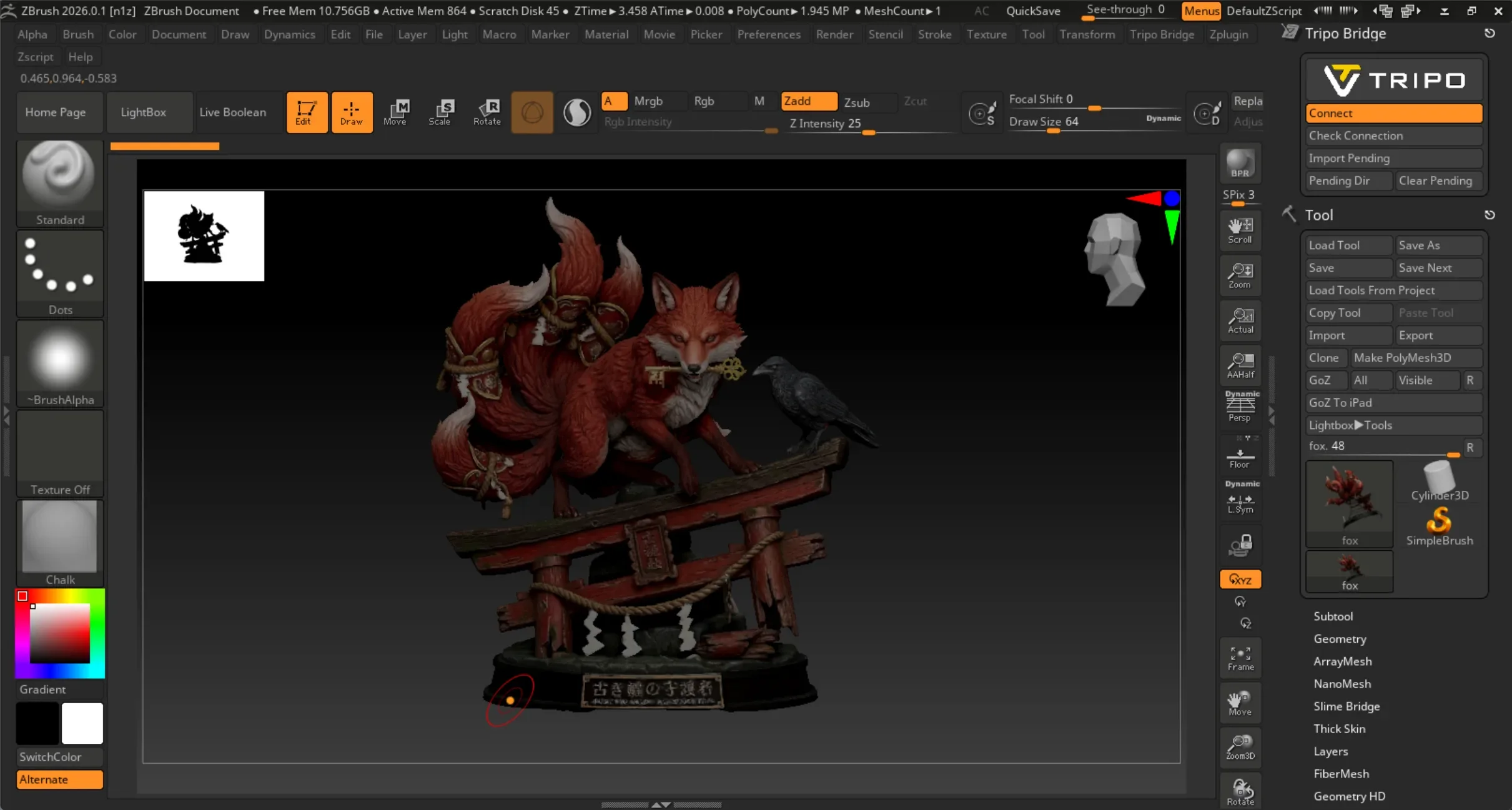The height and width of the screenshot is (810, 1512).
Task: Select the large fox tool thumbnail
Action: tap(1349, 504)
